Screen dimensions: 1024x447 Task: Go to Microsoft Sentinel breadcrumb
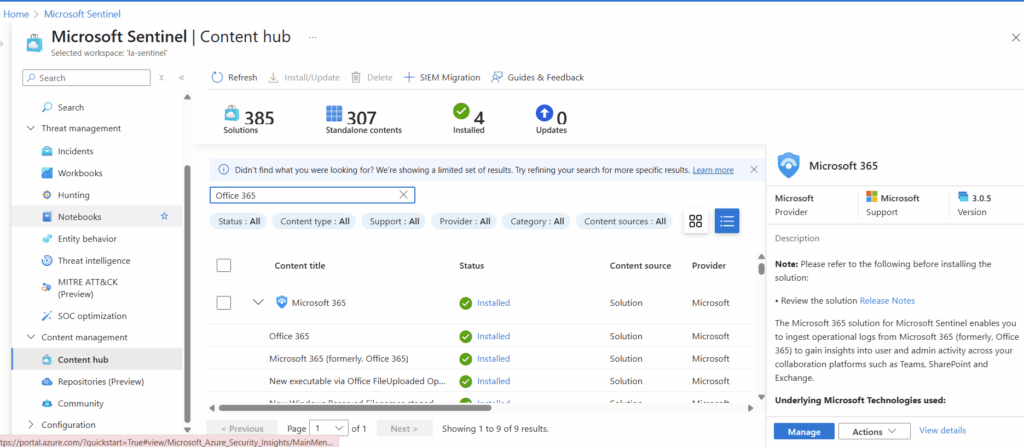[82, 14]
